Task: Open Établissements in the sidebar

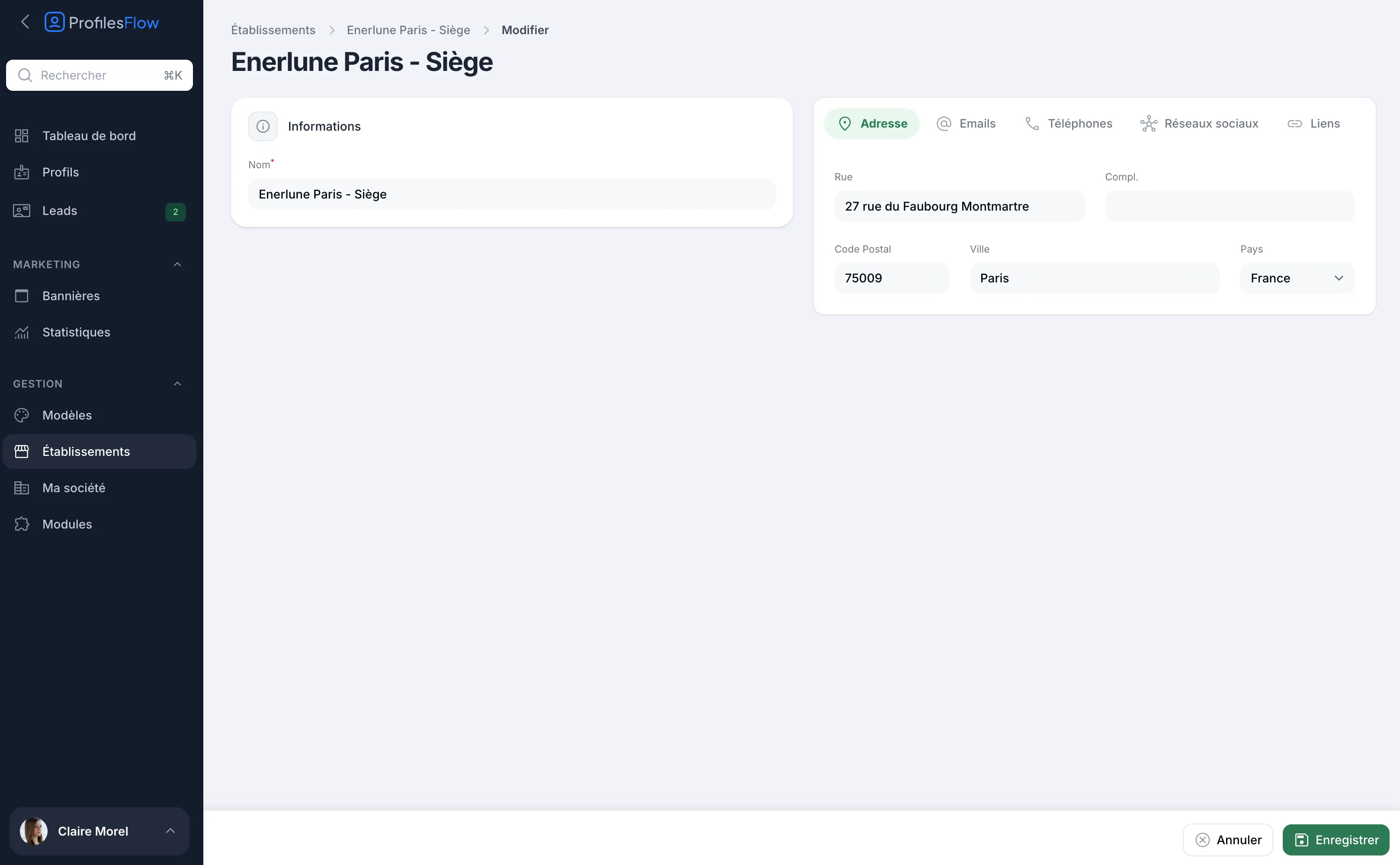Action: pos(99,452)
